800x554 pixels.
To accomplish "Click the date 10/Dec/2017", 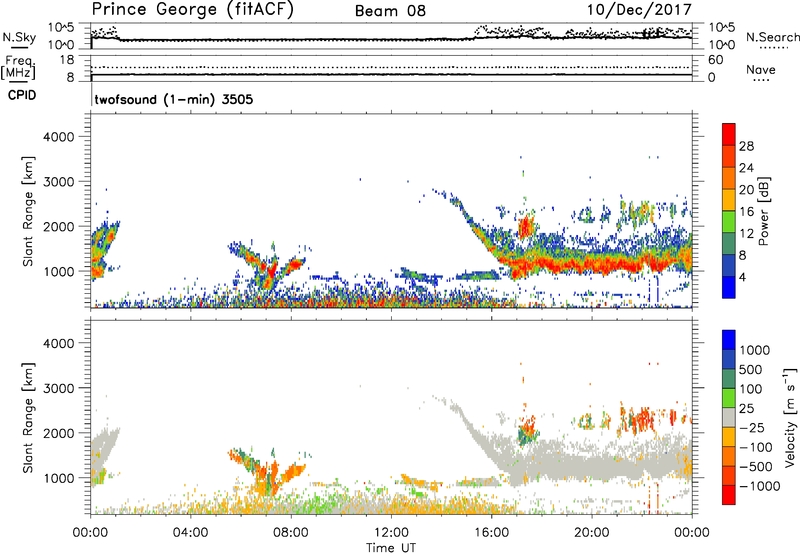I will (639, 10).
